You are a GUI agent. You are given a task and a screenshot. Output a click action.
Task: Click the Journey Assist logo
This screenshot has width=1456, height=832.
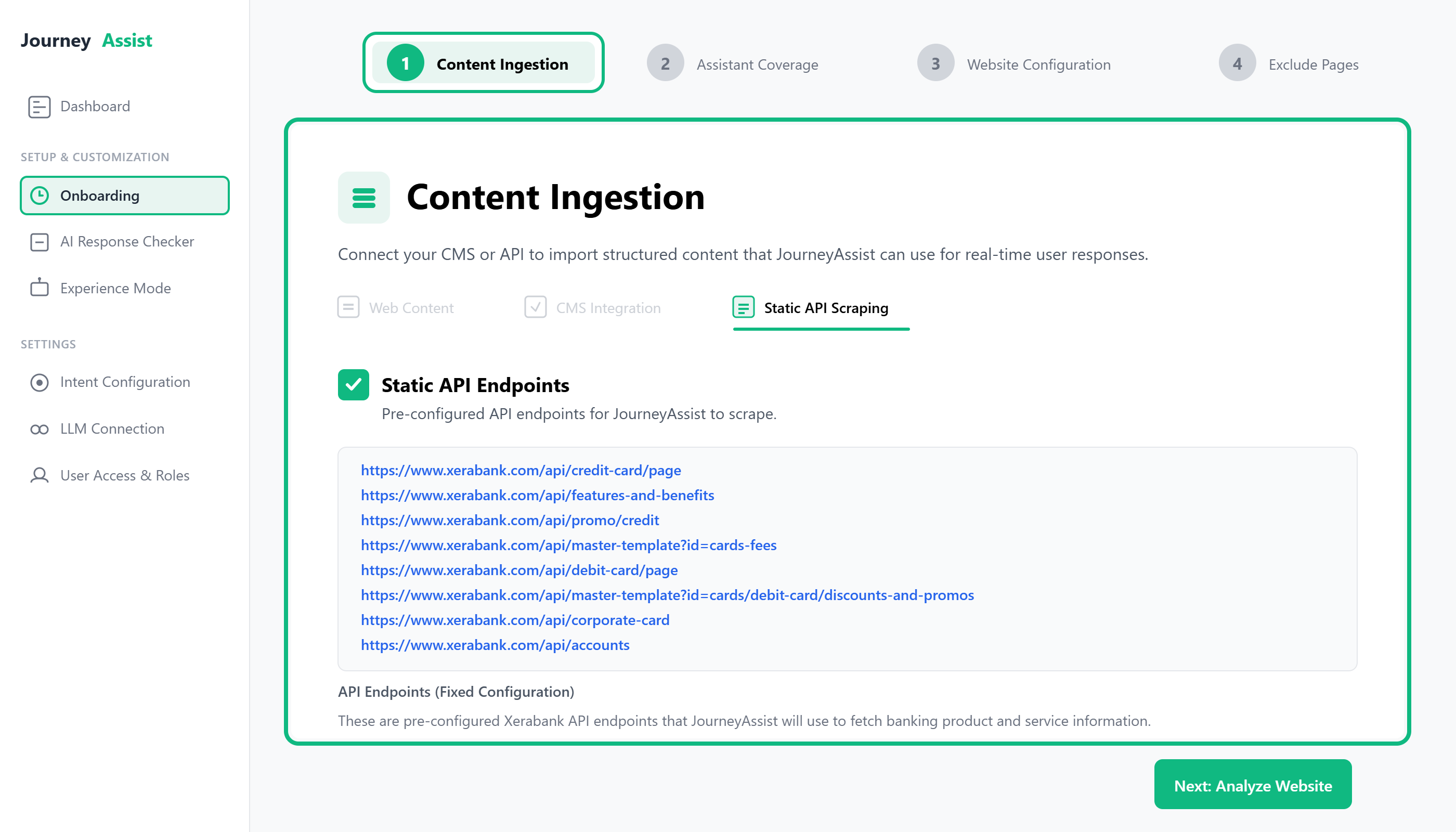(x=86, y=41)
